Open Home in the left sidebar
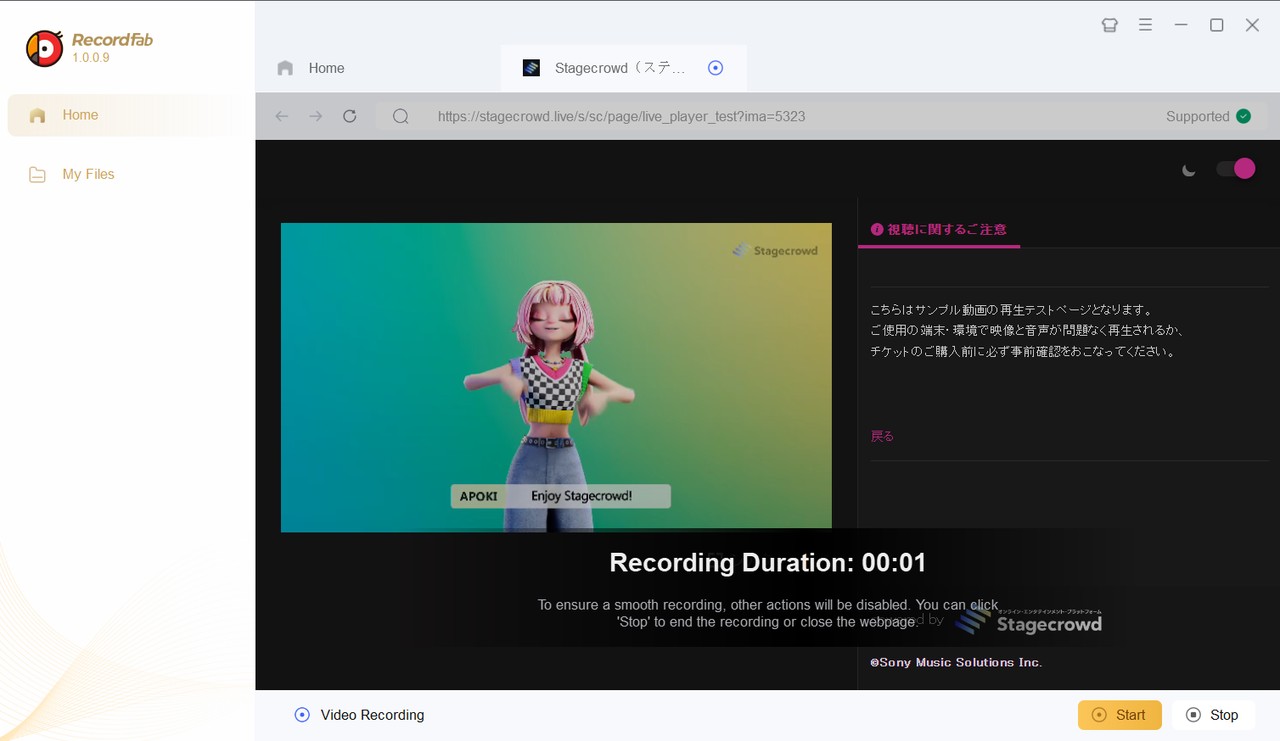This screenshot has height=741, width=1280. [124, 115]
